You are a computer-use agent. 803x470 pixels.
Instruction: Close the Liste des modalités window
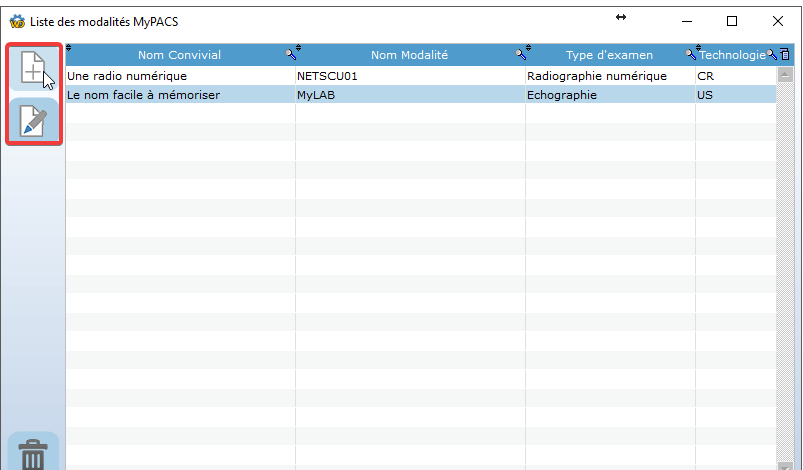[x=777, y=21]
